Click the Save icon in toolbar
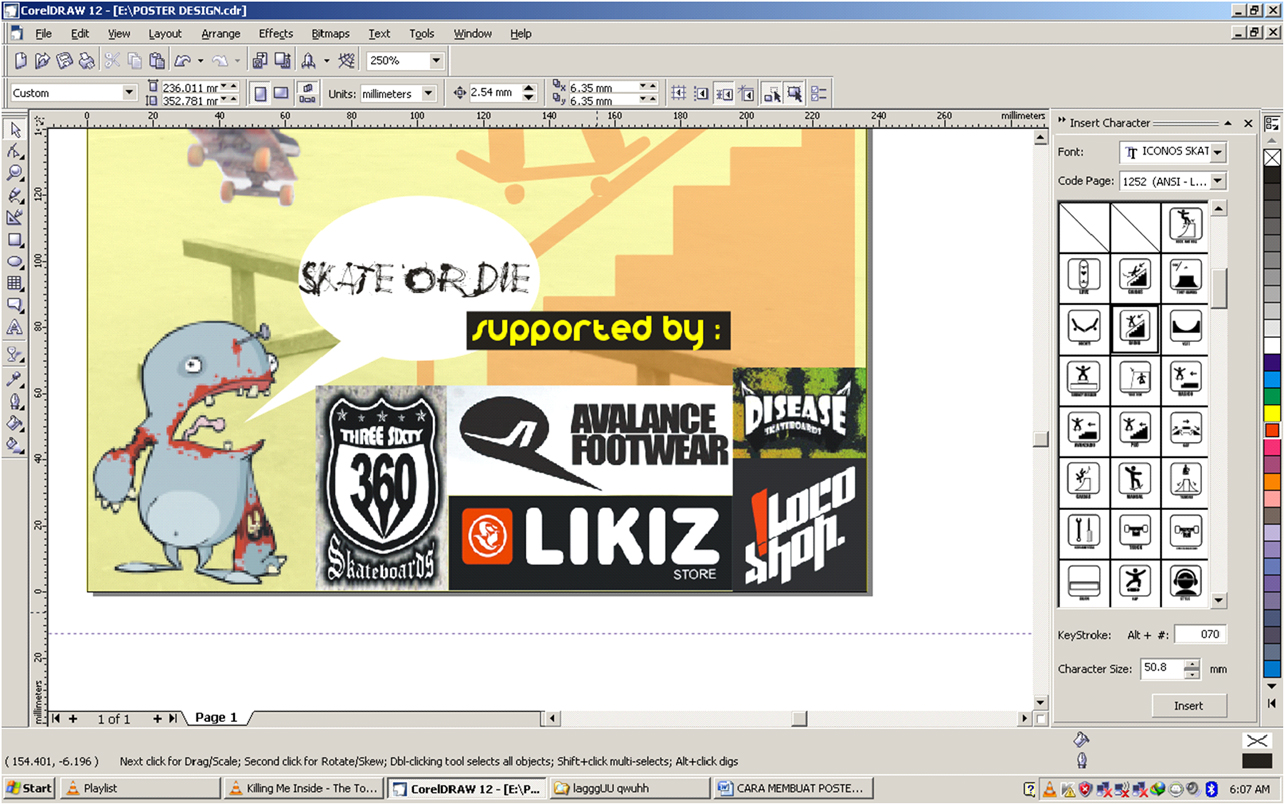 click(x=64, y=60)
